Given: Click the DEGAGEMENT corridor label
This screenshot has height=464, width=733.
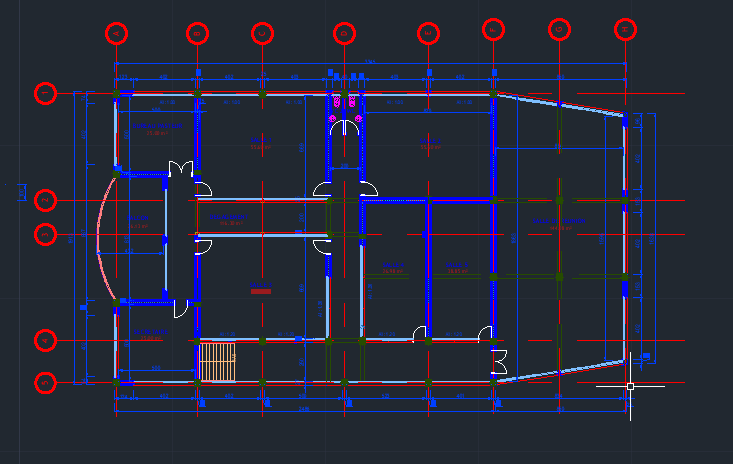Looking at the screenshot, I should (229, 217).
